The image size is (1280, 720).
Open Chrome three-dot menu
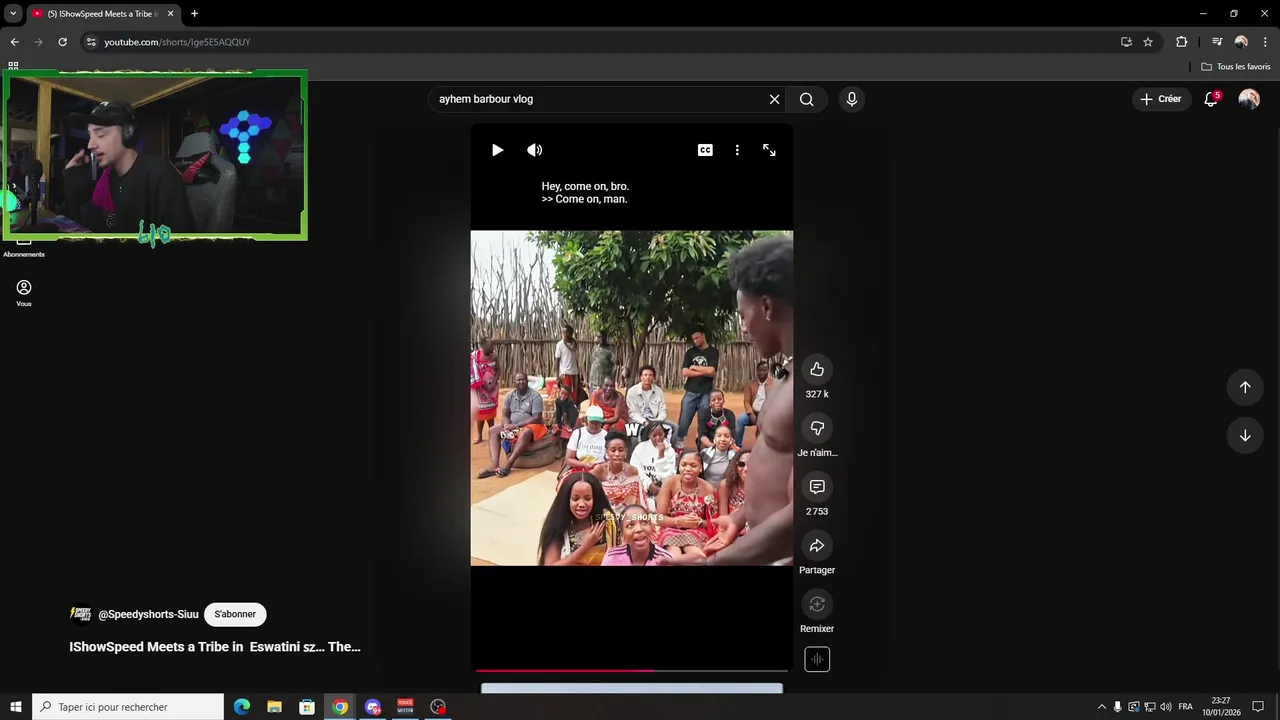pos(1265,42)
